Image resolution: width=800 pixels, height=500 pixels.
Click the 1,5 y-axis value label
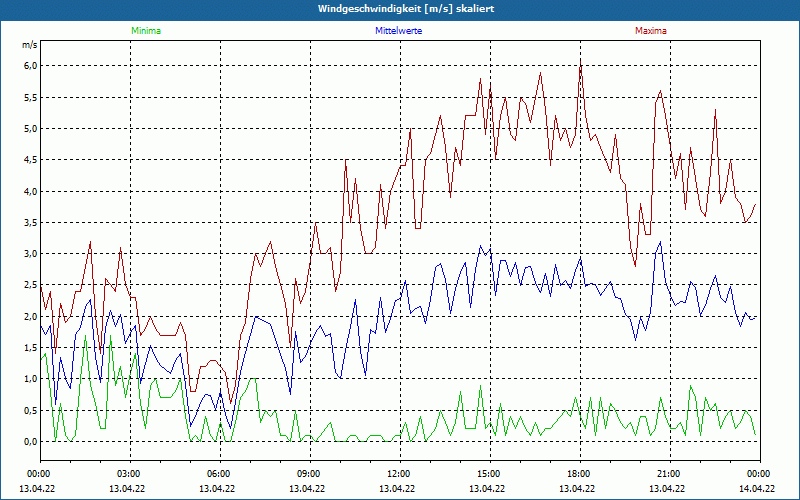click(x=29, y=348)
